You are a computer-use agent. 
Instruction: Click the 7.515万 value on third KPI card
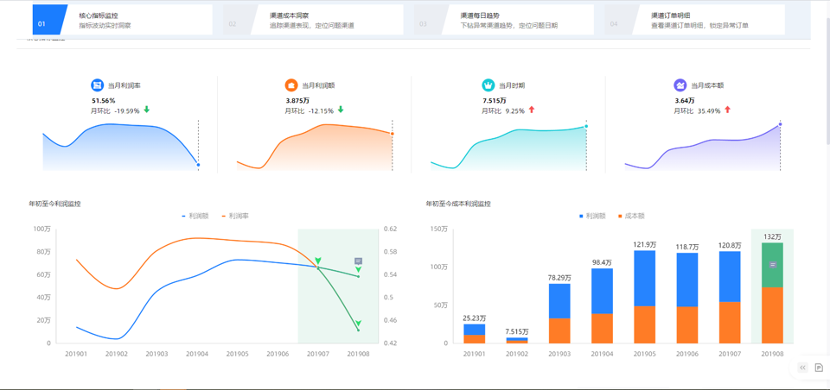[x=494, y=101]
